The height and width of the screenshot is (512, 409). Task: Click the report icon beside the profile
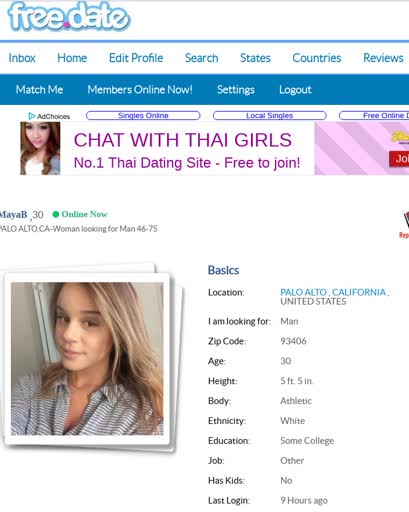(x=404, y=224)
